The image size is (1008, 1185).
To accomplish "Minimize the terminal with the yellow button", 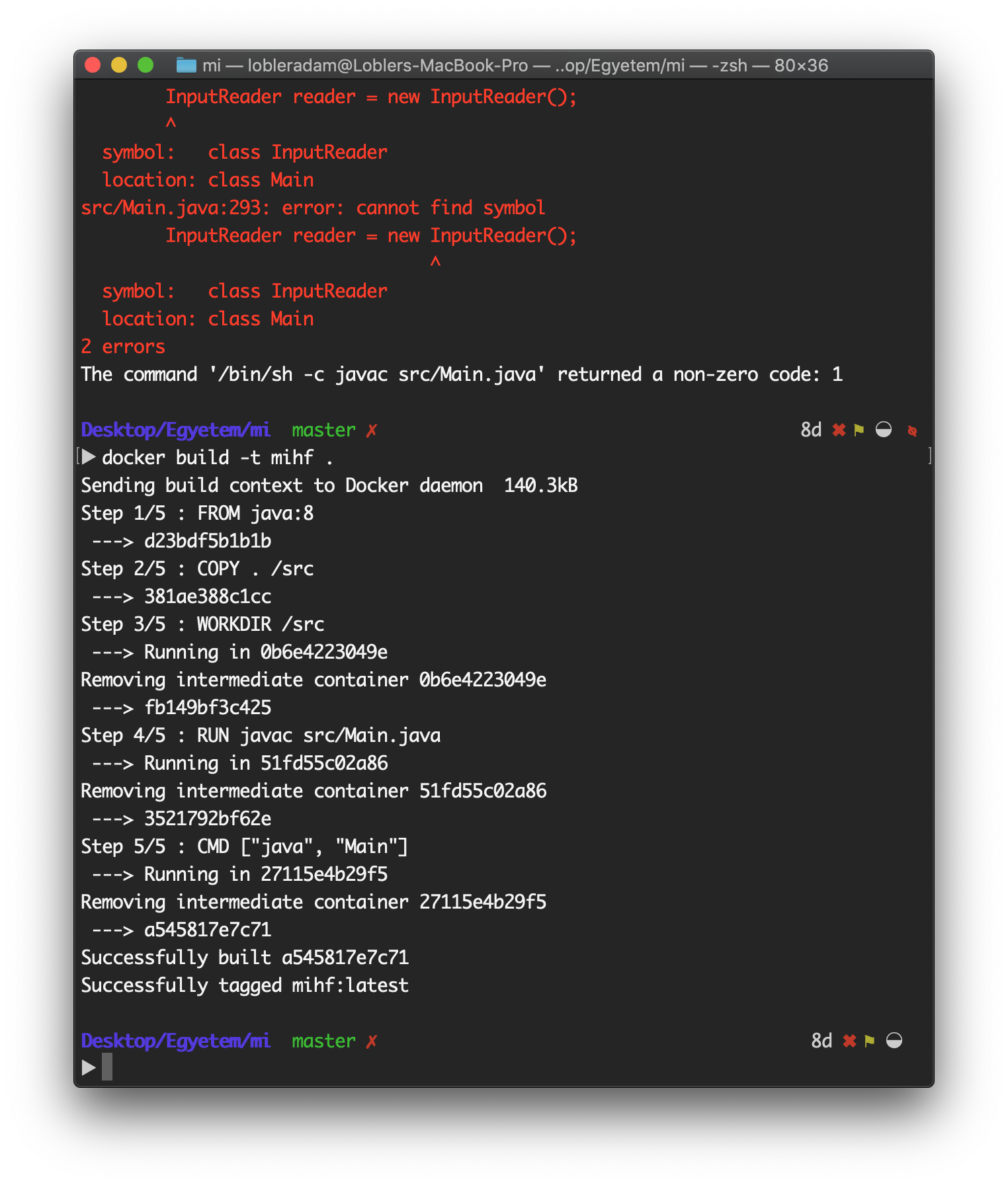I will pos(119,65).
